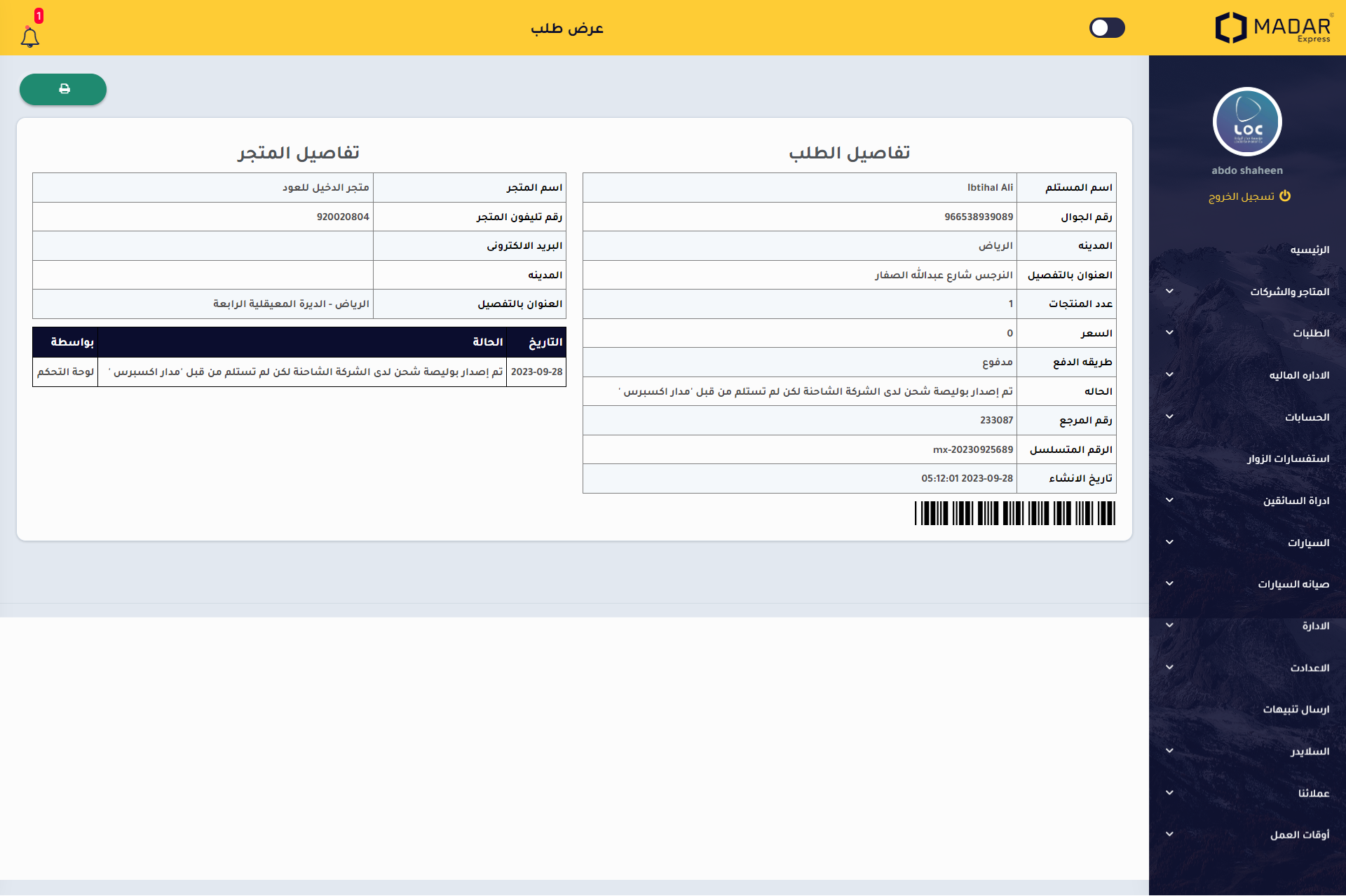Open استفسارات الزوار menu item
The width and height of the screenshot is (1346, 896).
pos(1287,459)
